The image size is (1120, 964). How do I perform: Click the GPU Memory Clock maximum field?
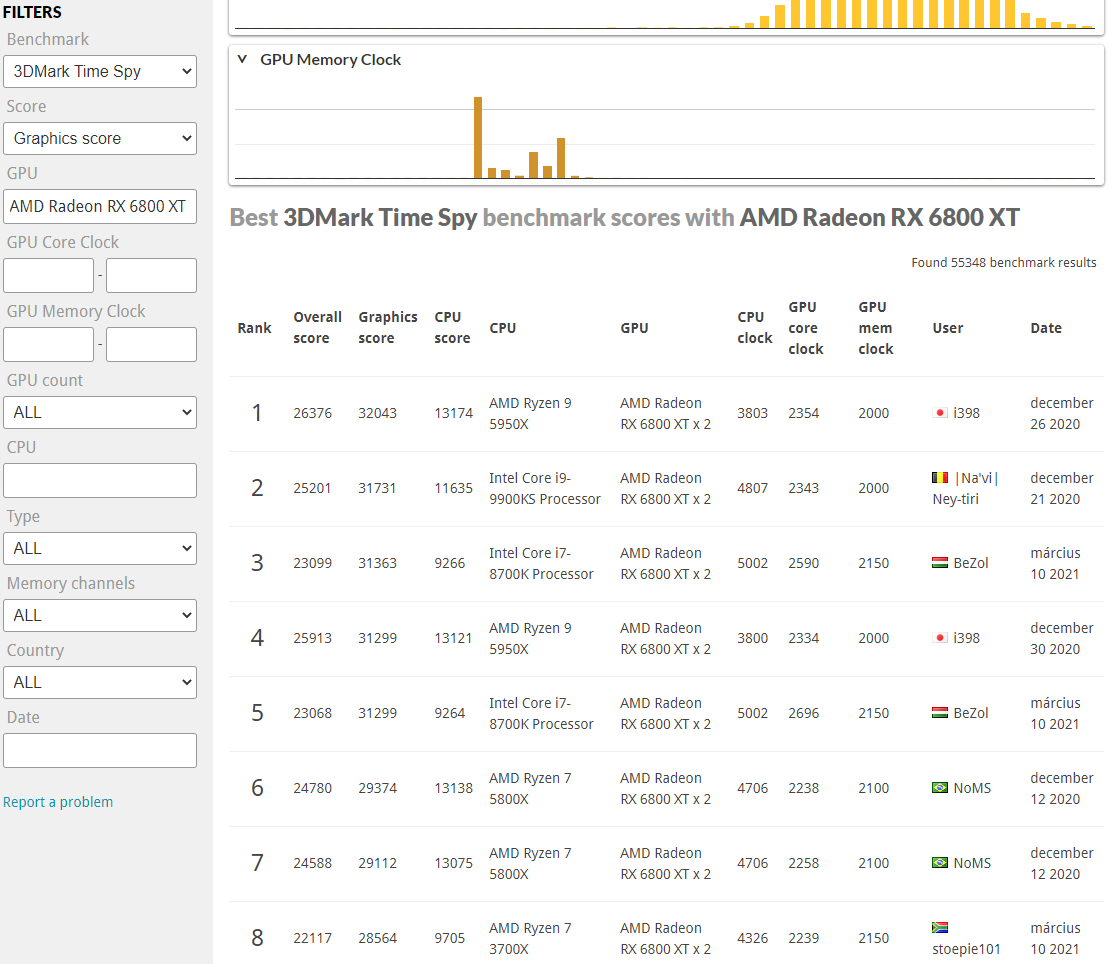(x=151, y=344)
